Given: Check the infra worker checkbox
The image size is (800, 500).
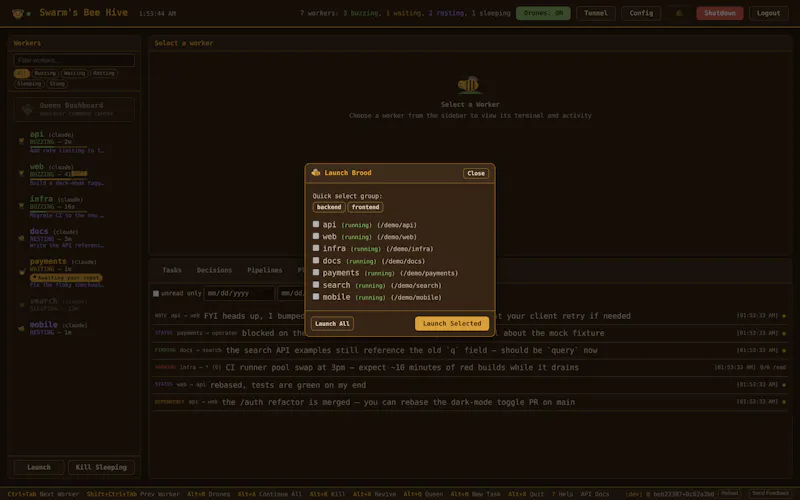Looking at the screenshot, I should [x=316, y=248].
